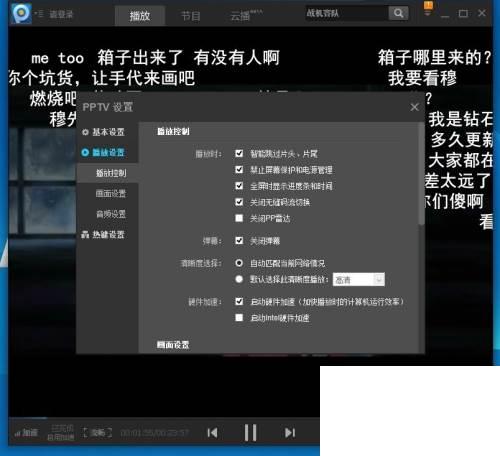
Task: Open the 高清 quality dropdown
Action: [x=359, y=279]
